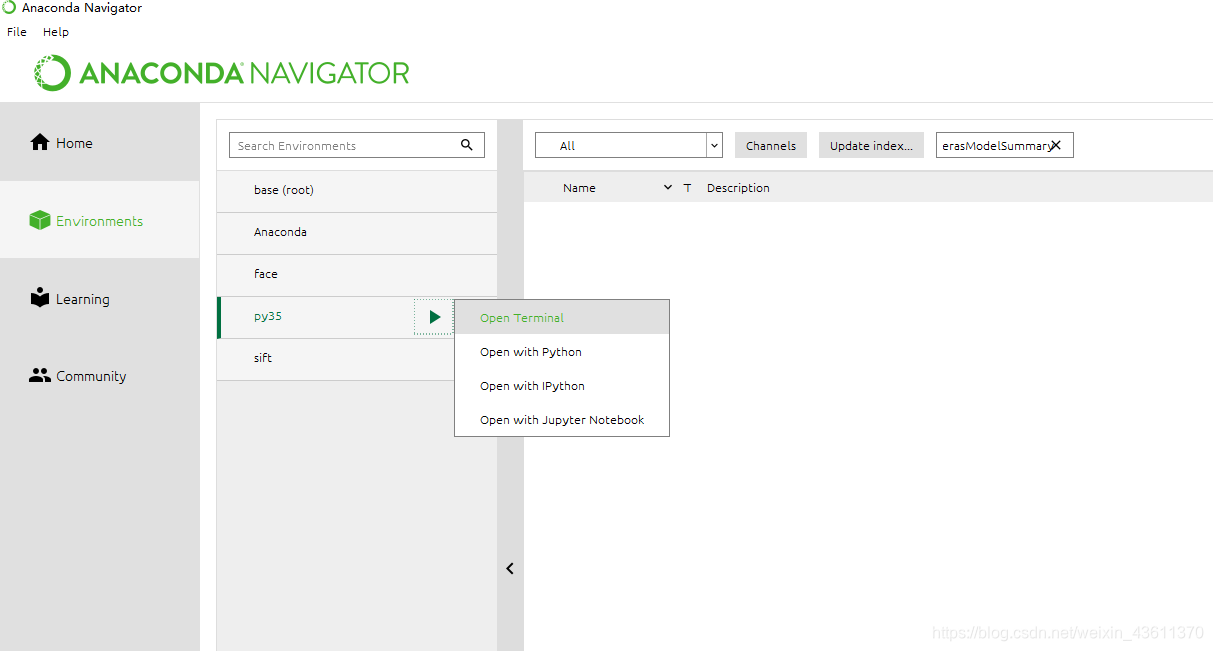Click the Home house icon

tap(40, 142)
